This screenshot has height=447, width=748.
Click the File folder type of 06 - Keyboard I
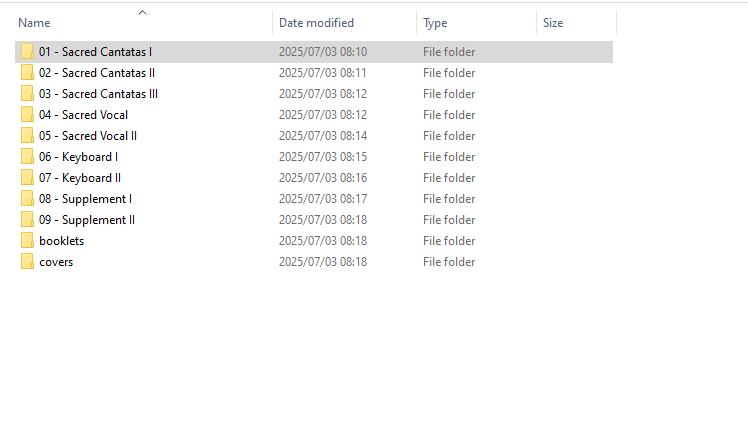click(x=449, y=157)
